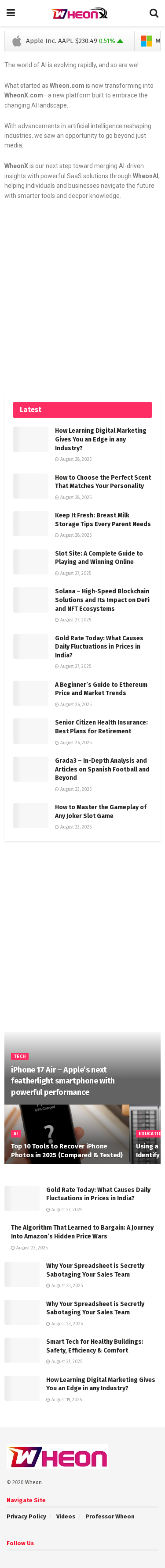The width and height of the screenshot is (165, 1568).
Task: Click thumbnail beside Grada3 article
Action: coord(30,769)
